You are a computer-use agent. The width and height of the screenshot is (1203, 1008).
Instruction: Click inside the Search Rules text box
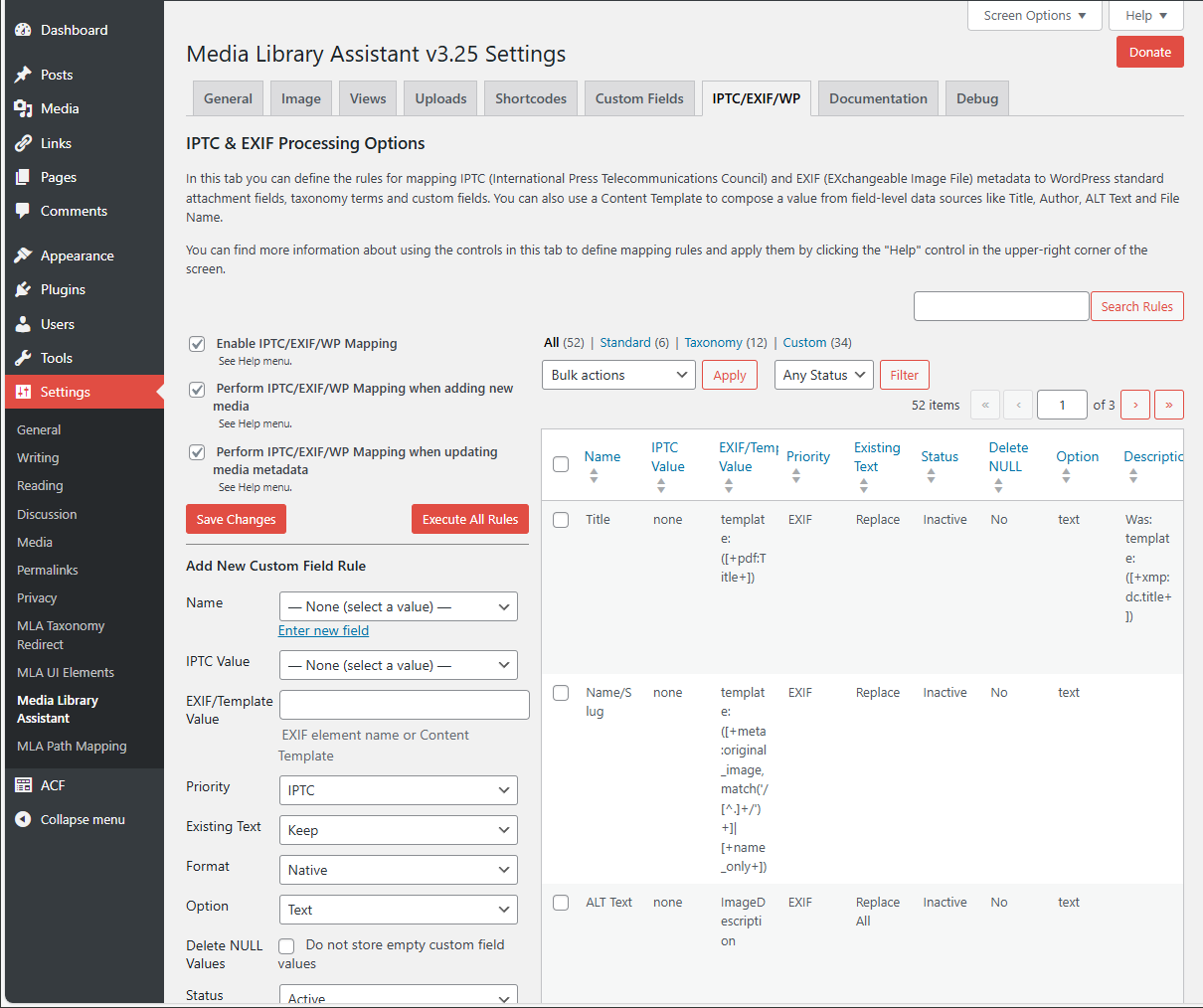pos(1001,306)
